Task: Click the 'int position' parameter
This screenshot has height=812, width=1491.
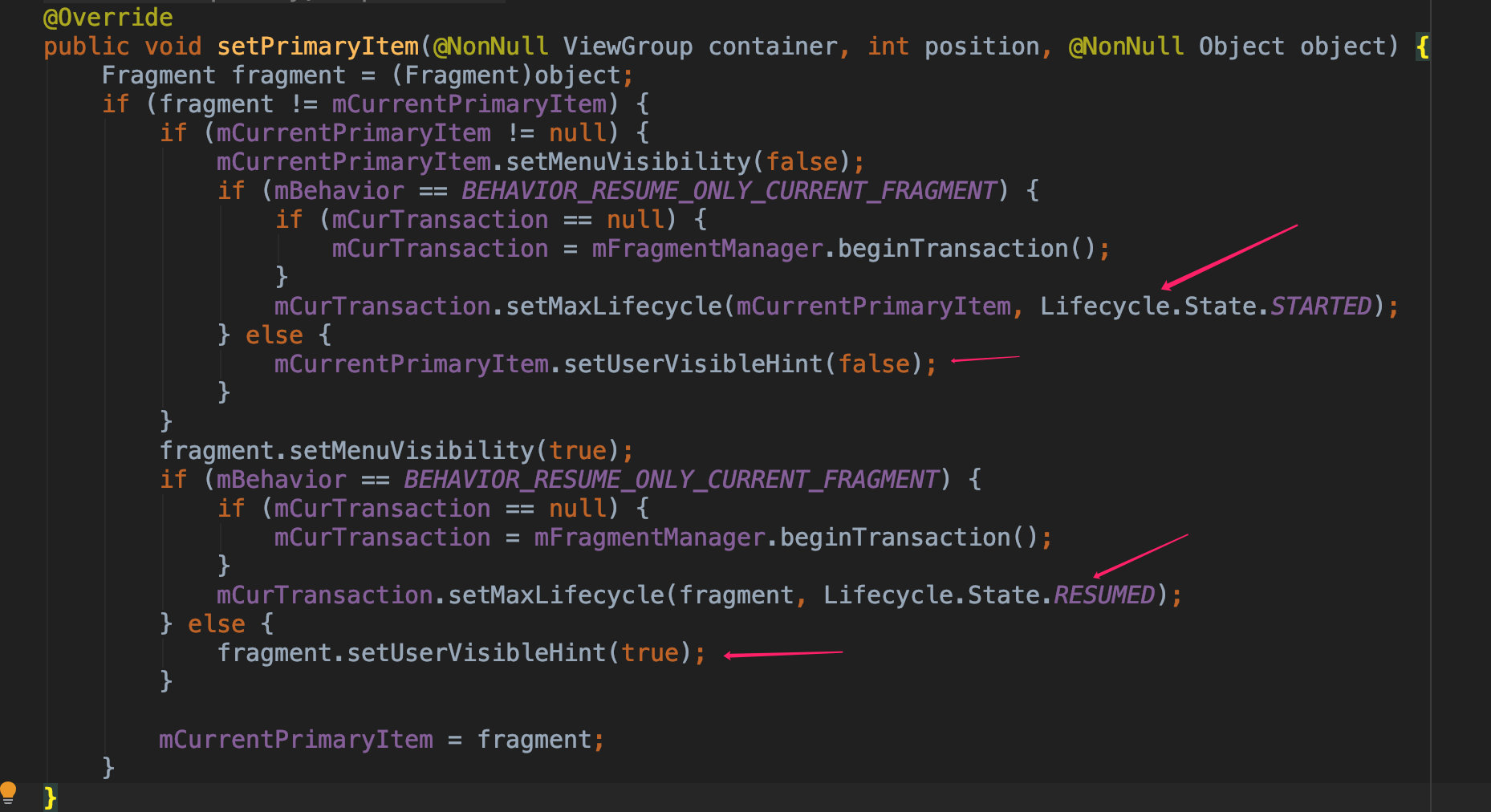Action: coord(953,47)
